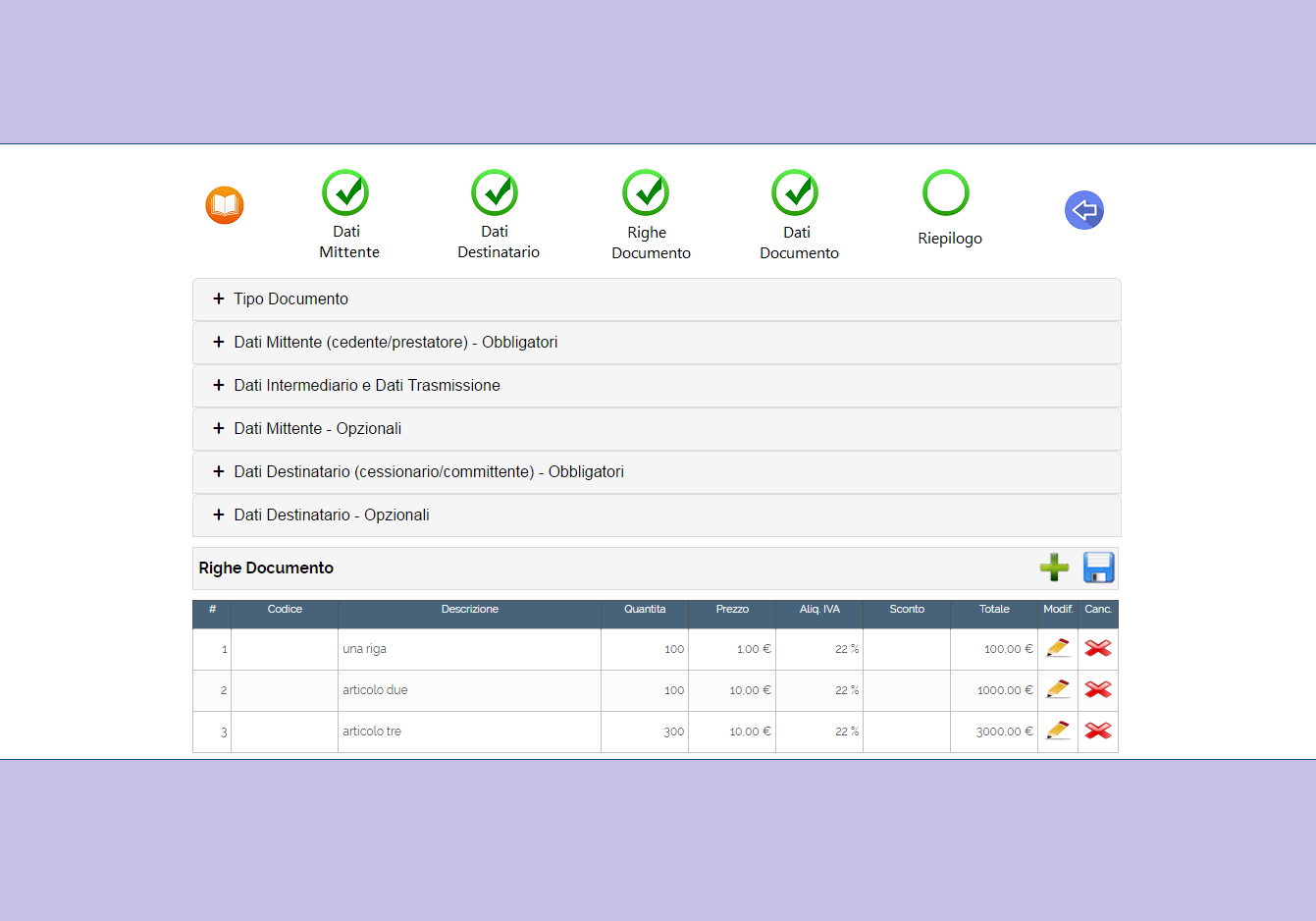Click the Sconto column header
This screenshot has height=921, width=1316.
click(907, 614)
